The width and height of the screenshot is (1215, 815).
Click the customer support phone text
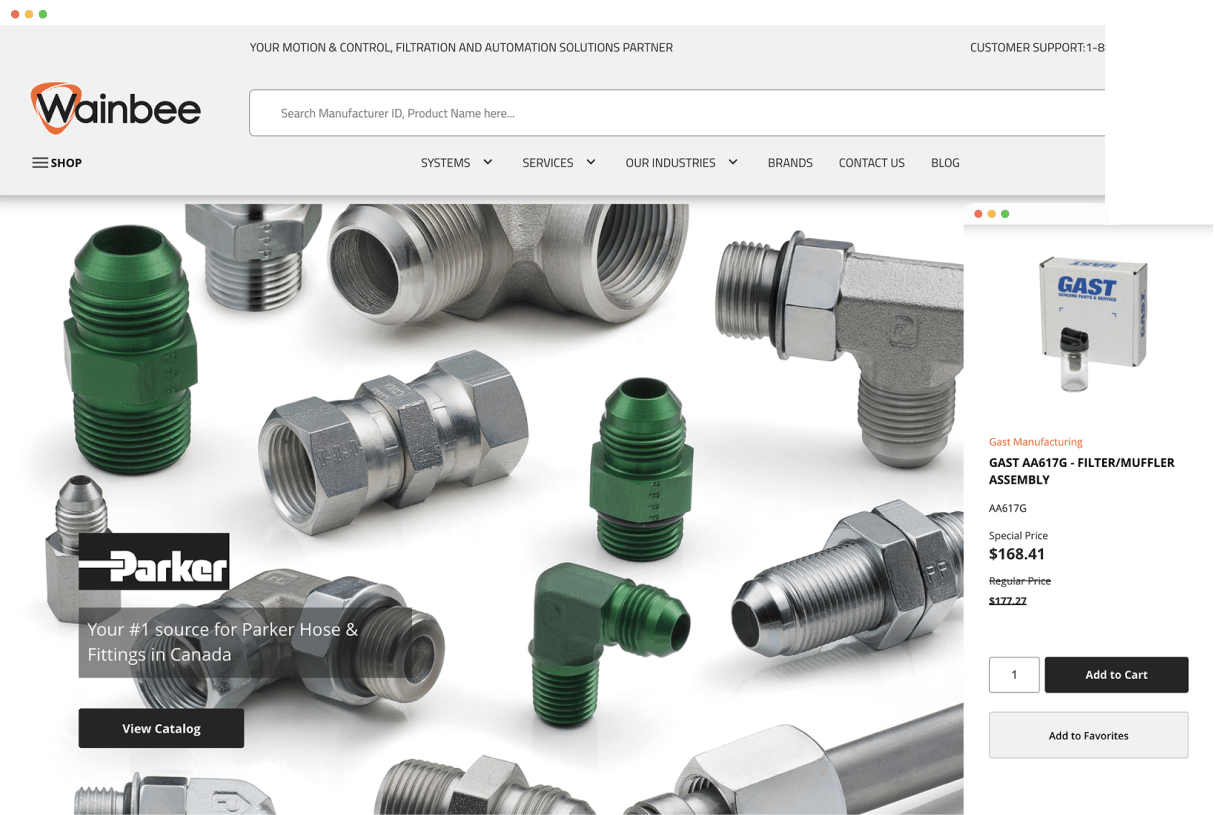(x=1037, y=47)
